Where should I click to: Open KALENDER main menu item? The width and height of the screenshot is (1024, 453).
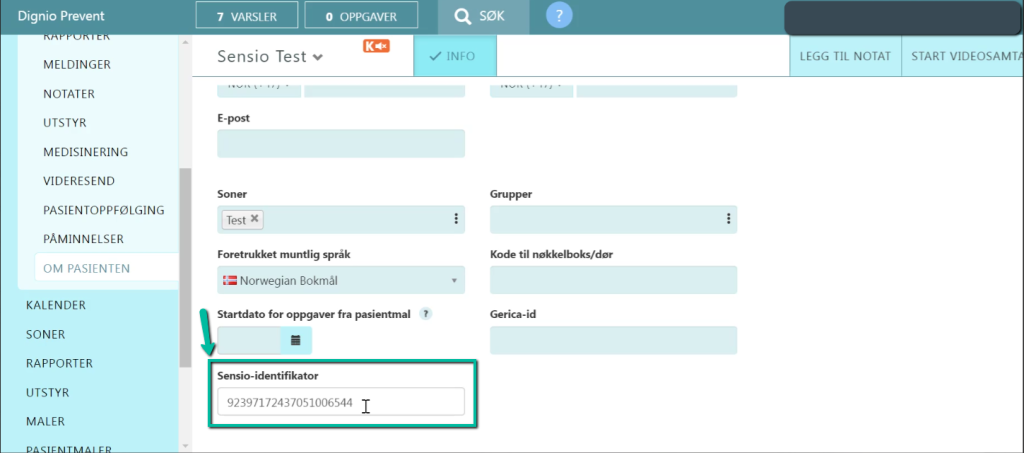coord(56,305)
